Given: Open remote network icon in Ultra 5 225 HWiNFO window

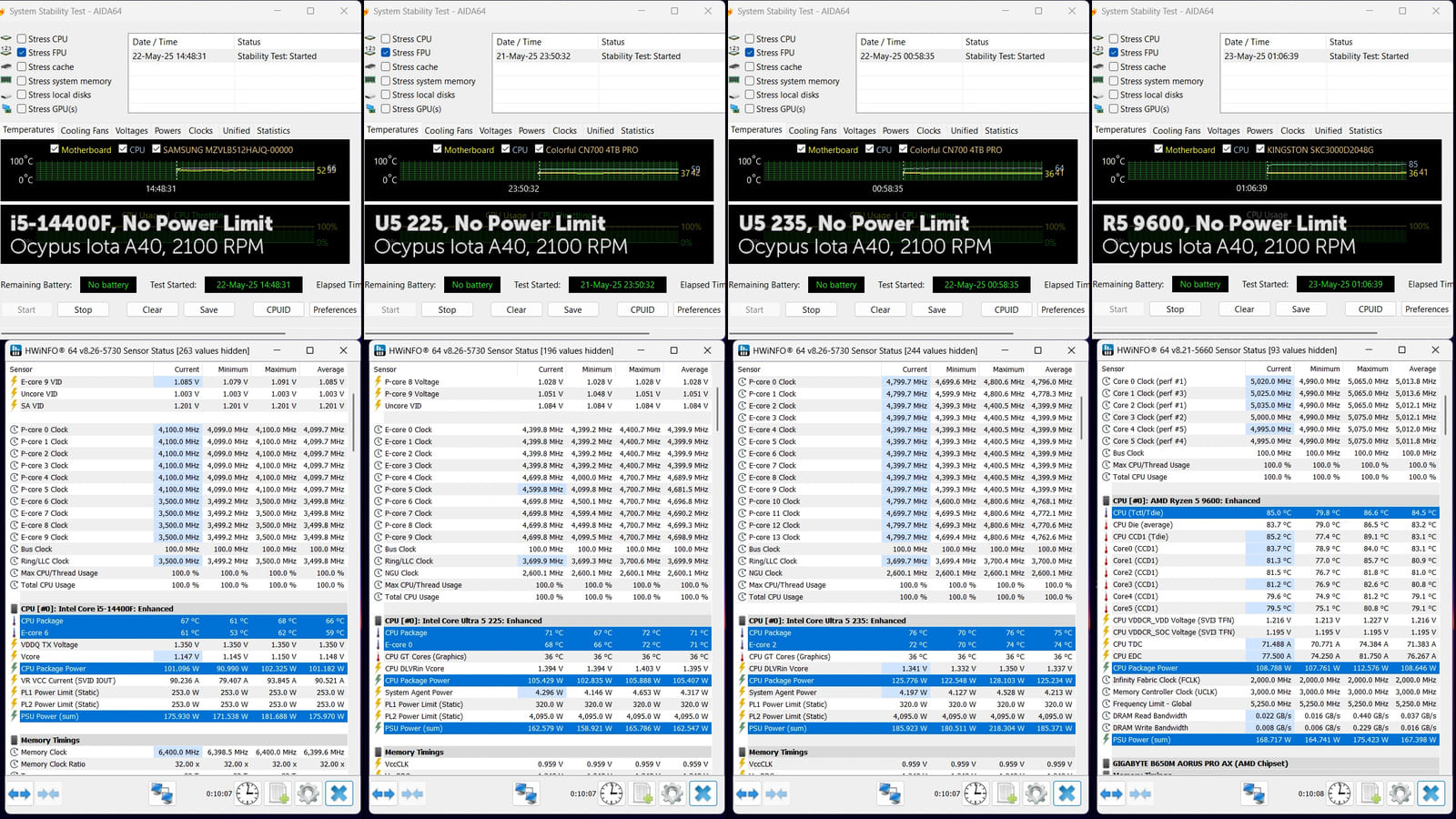Looking at the screenshot, I should pyautogui.click(x=526, y=794).
